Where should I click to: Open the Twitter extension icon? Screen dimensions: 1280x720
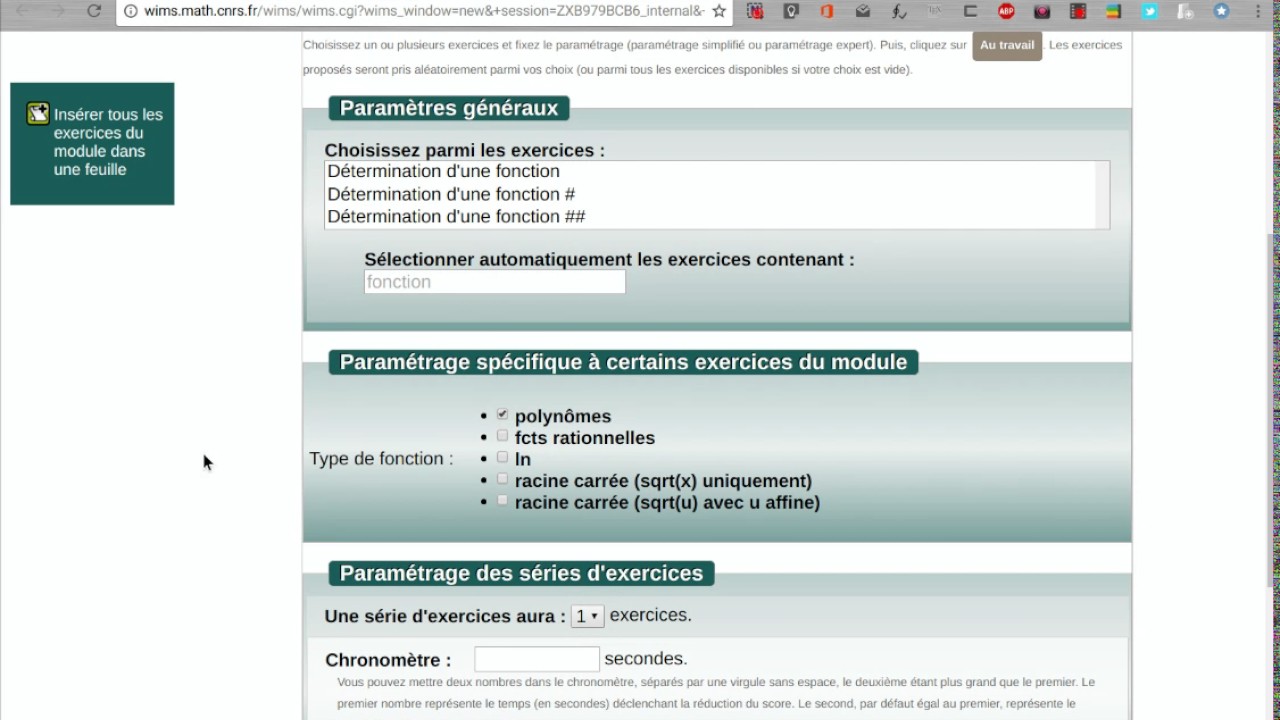click(x=1150, y=11)
